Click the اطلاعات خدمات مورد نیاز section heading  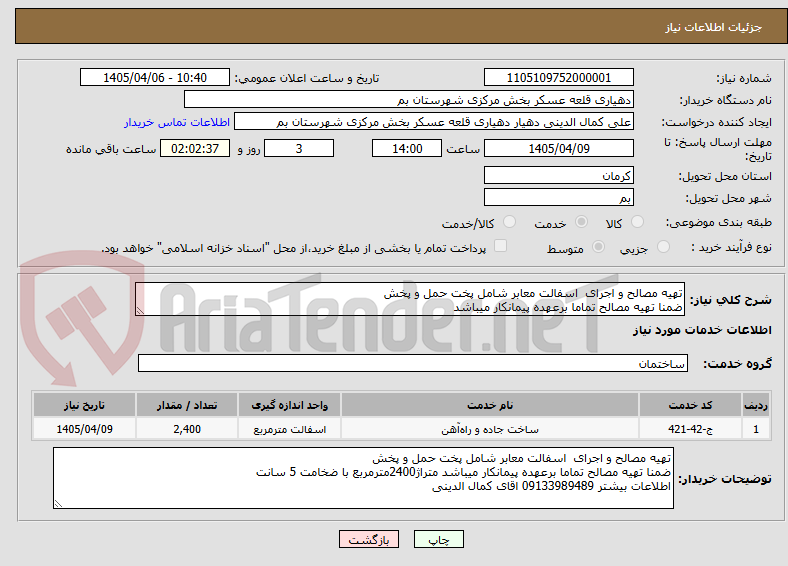pyautogui.click(x=702, y=330)
